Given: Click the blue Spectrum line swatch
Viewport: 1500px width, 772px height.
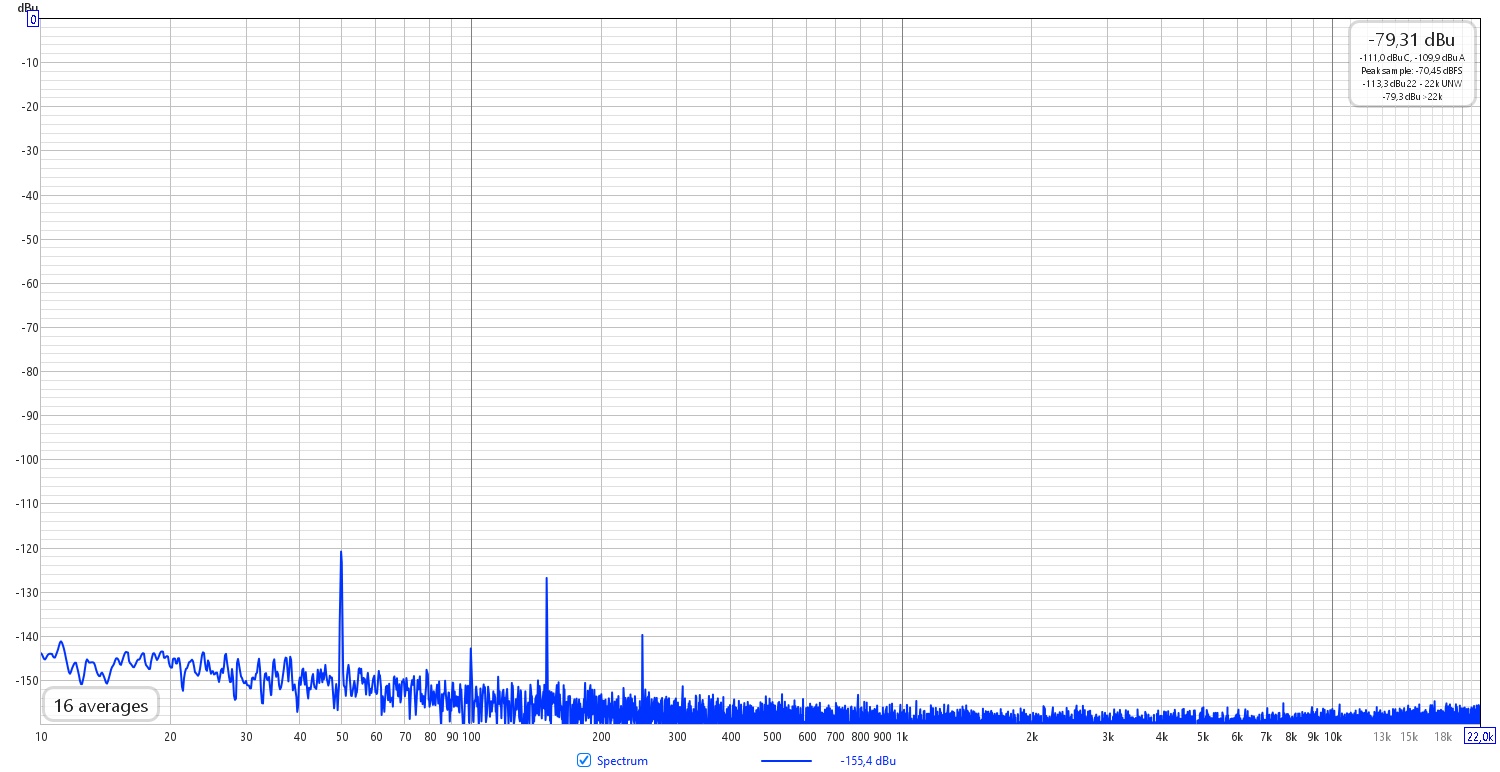Looking at the screenshot, I should (786, 761).
